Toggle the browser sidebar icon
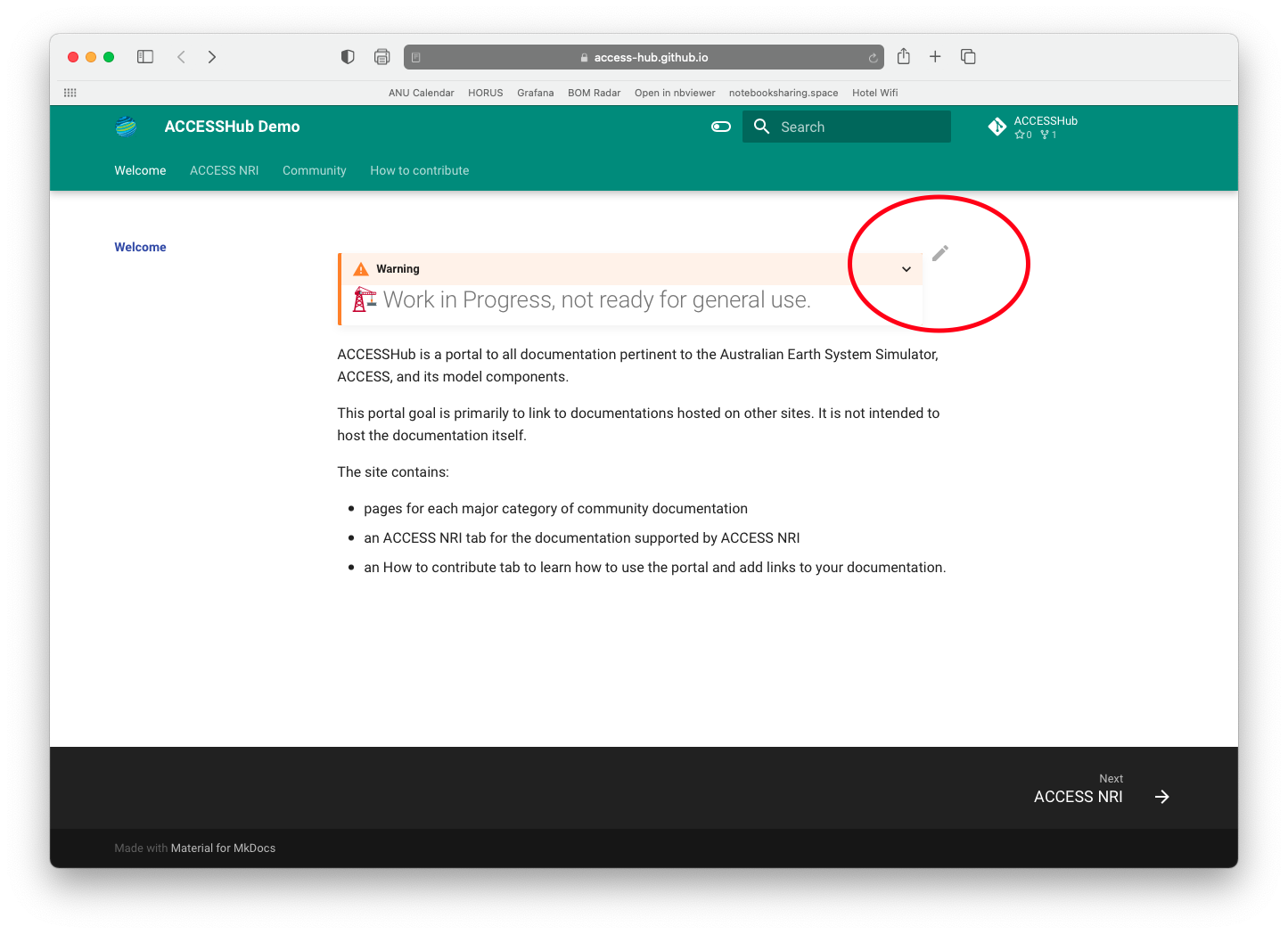The width and height of the screenshot is (1288, 934). tap(145, 56)
